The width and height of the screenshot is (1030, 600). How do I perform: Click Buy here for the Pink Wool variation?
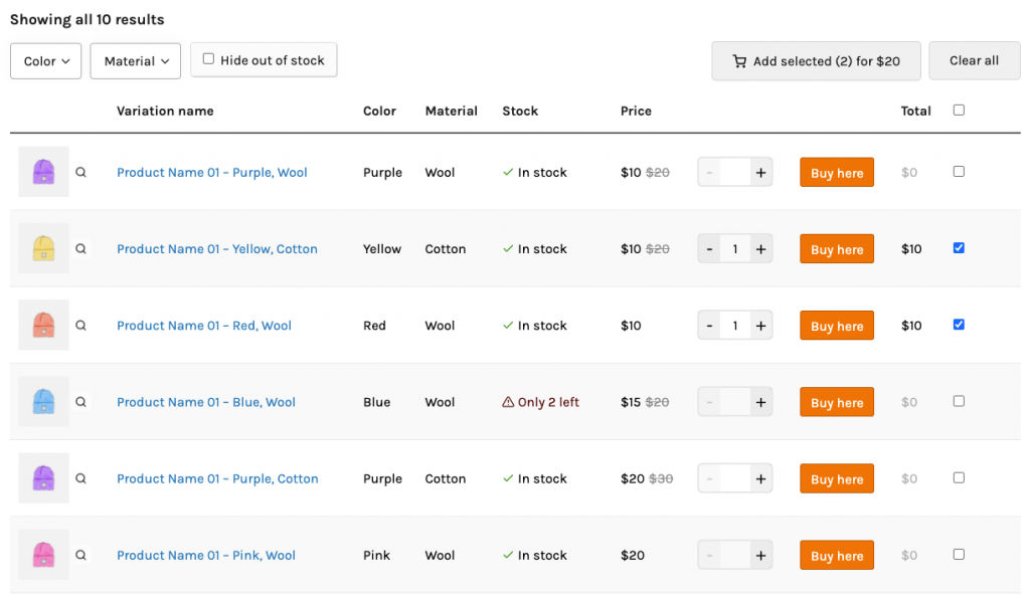pyautogui.click(x=836, y=555)
